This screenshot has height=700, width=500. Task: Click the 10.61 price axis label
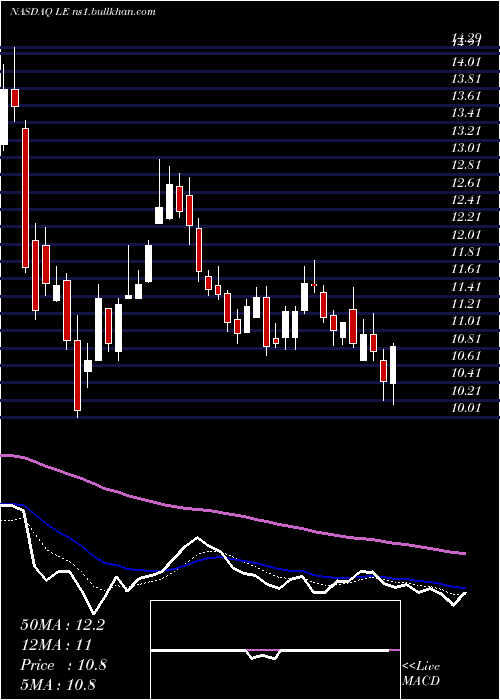click(x=466, y=356)
